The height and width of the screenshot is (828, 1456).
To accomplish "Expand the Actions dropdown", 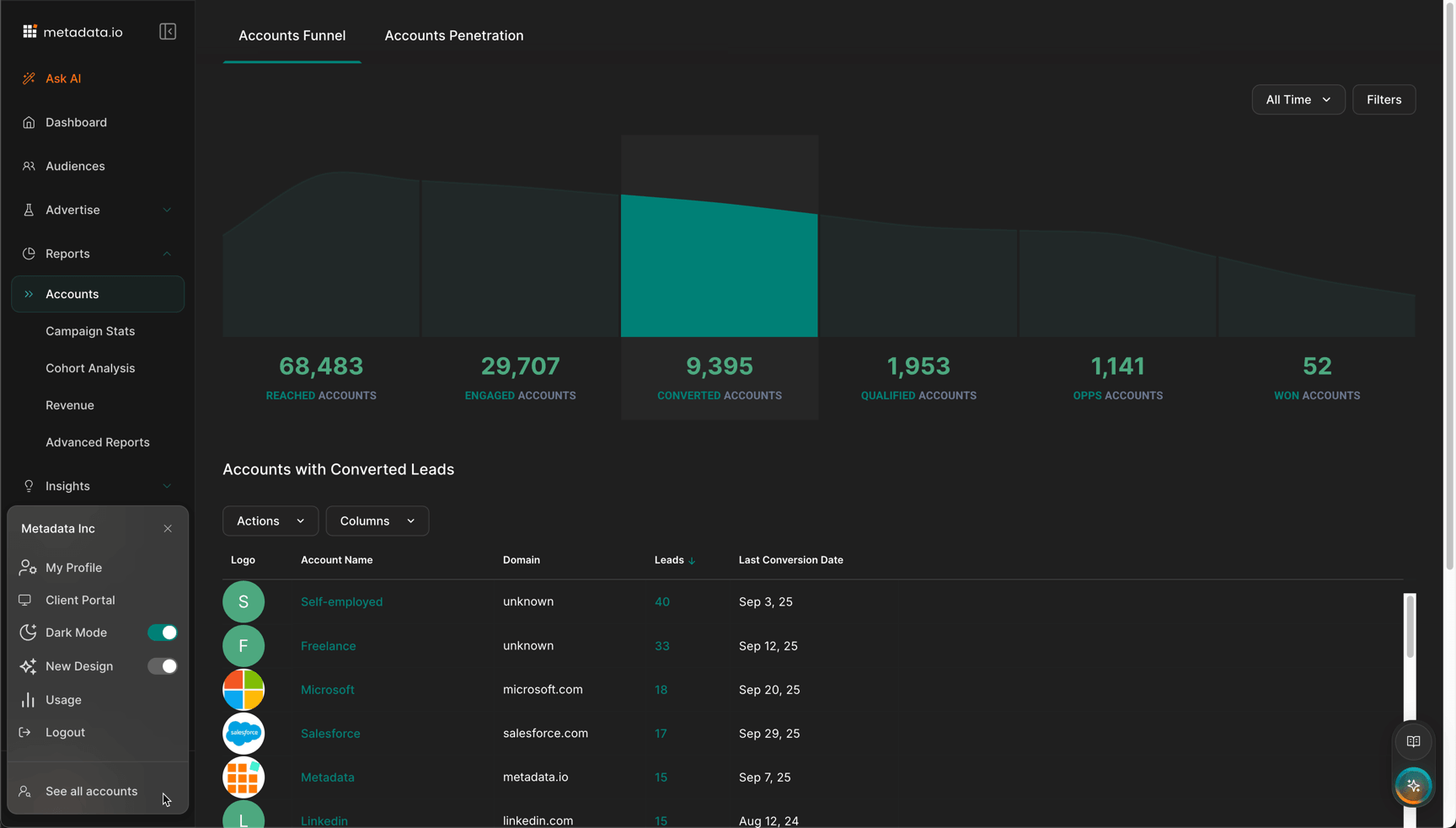I will click(x=270, y=521).
